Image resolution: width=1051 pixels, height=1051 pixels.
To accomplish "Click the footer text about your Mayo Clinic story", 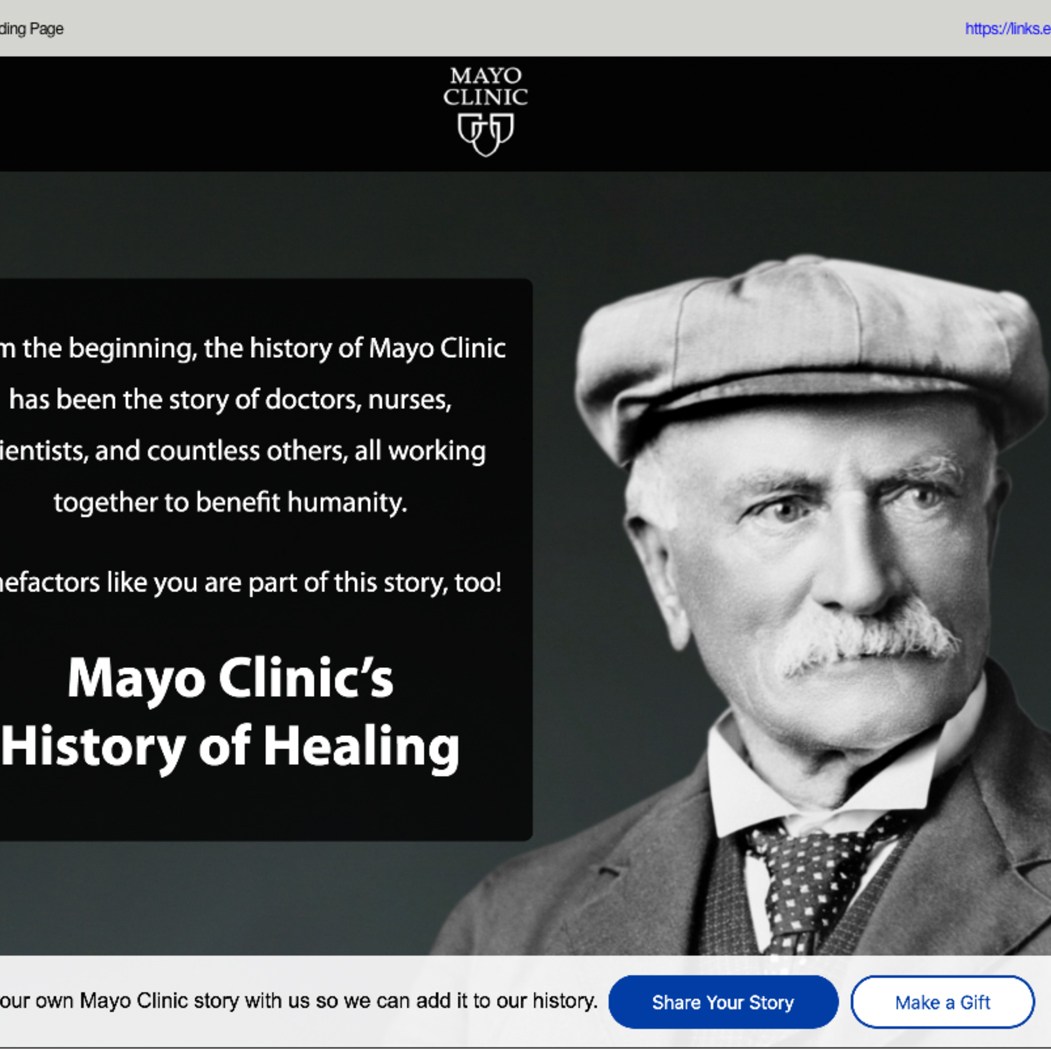I will coord(298,1000).
